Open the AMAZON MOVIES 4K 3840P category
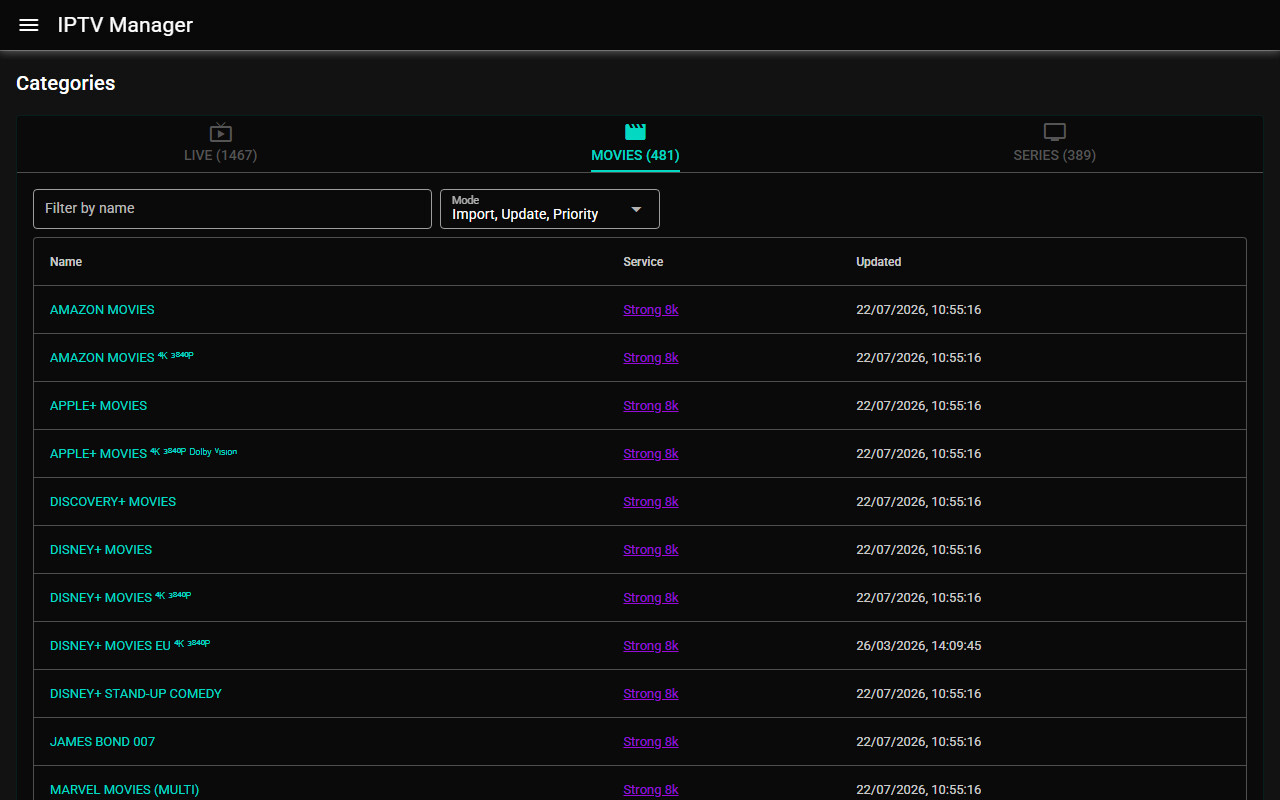Viewport: 1280px width, 800px height. (122, 357)
